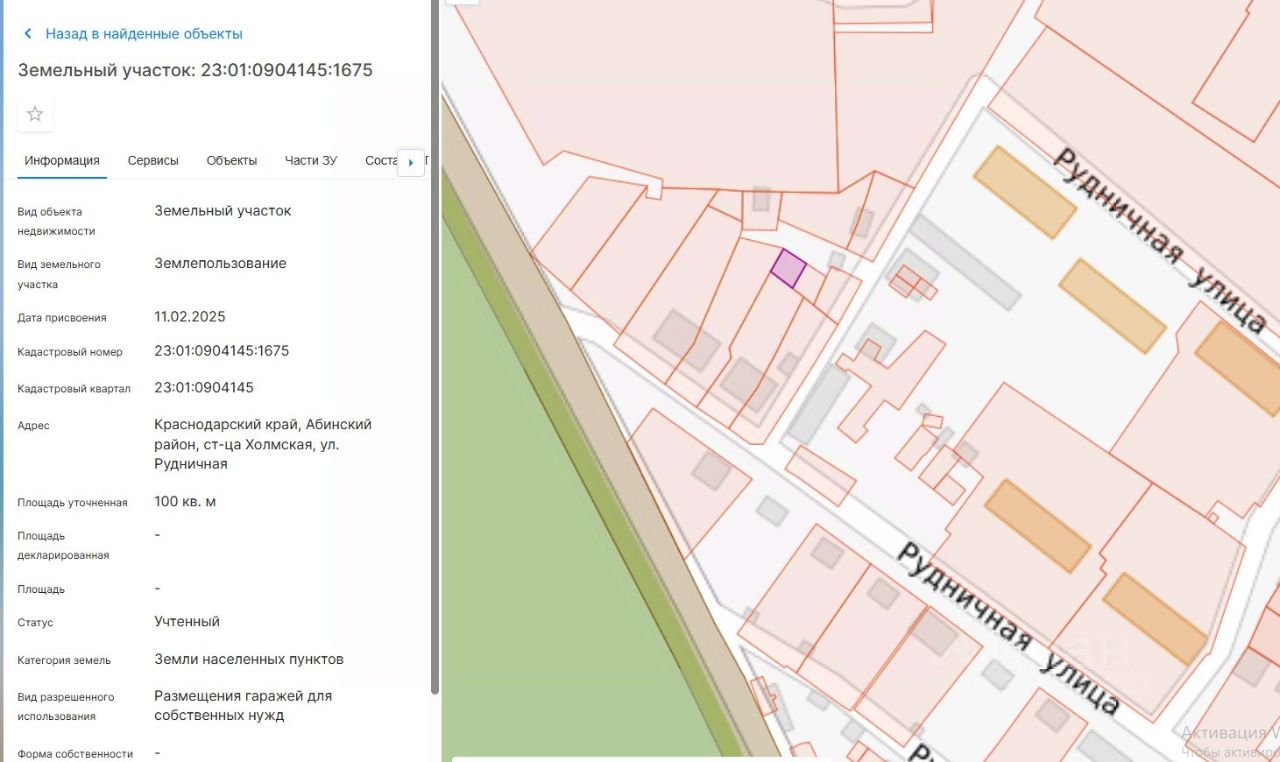Open the Части ЗУ tab

311,161
